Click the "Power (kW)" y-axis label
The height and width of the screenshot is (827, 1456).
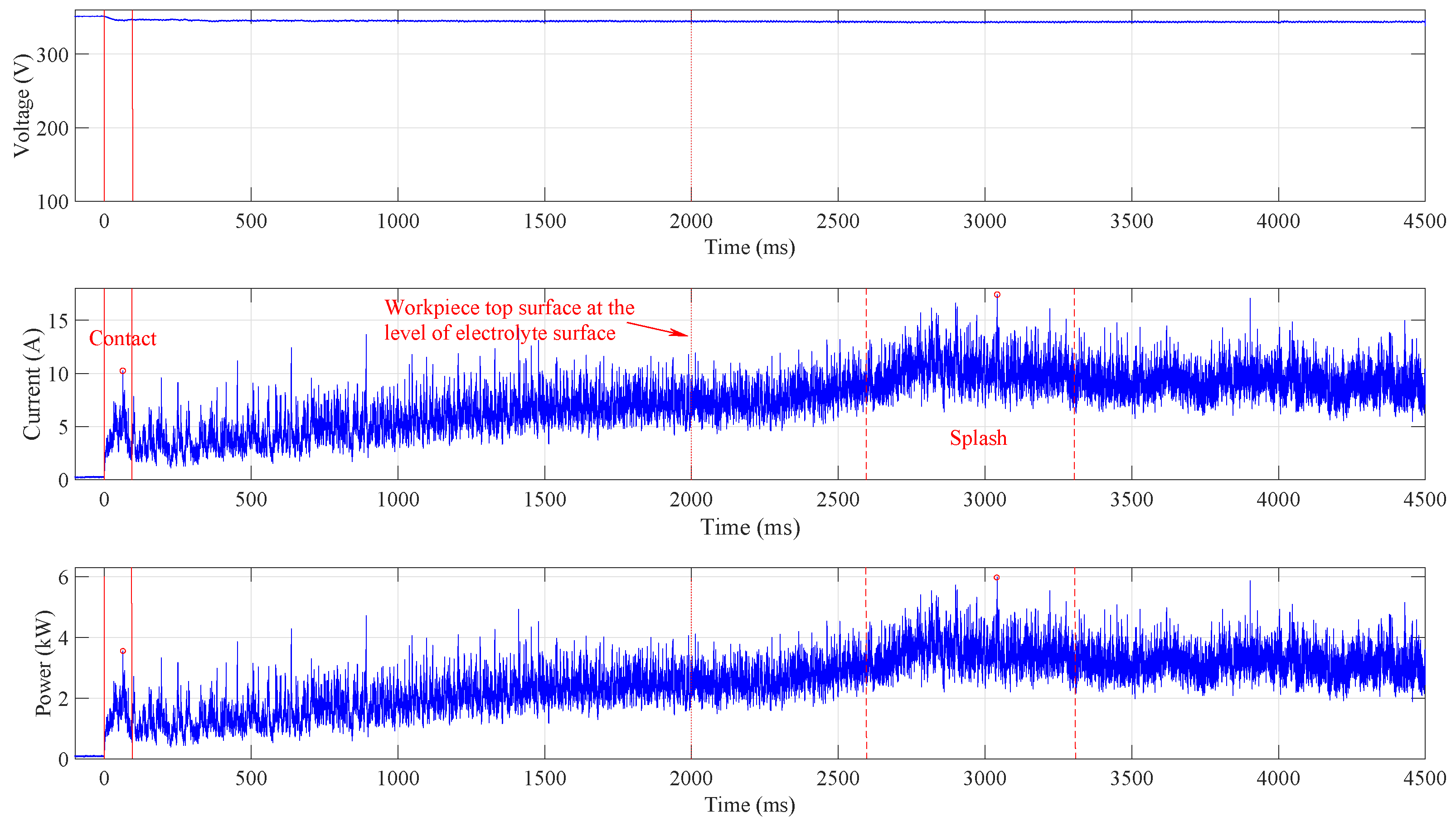tap(43, 663)
